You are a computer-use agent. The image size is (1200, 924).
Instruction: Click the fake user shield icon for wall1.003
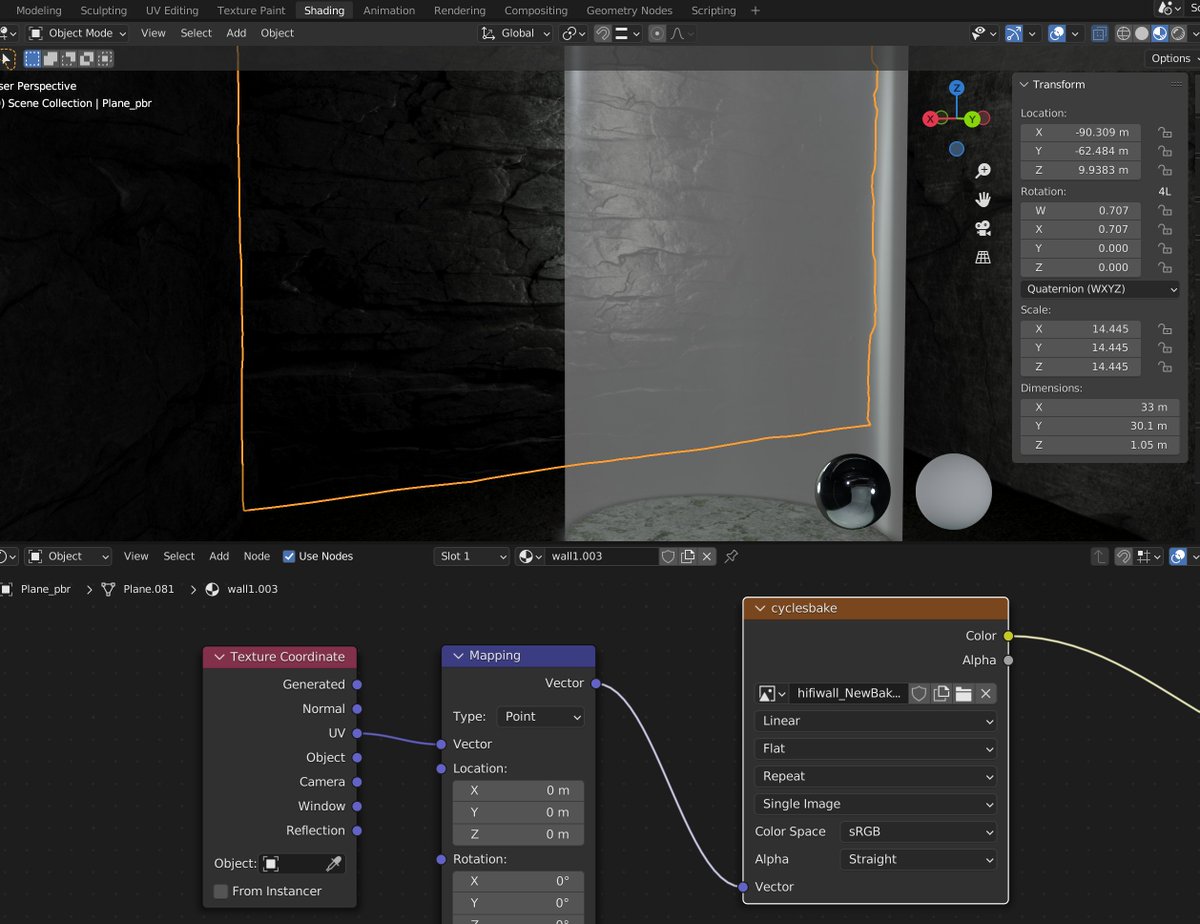668,556
